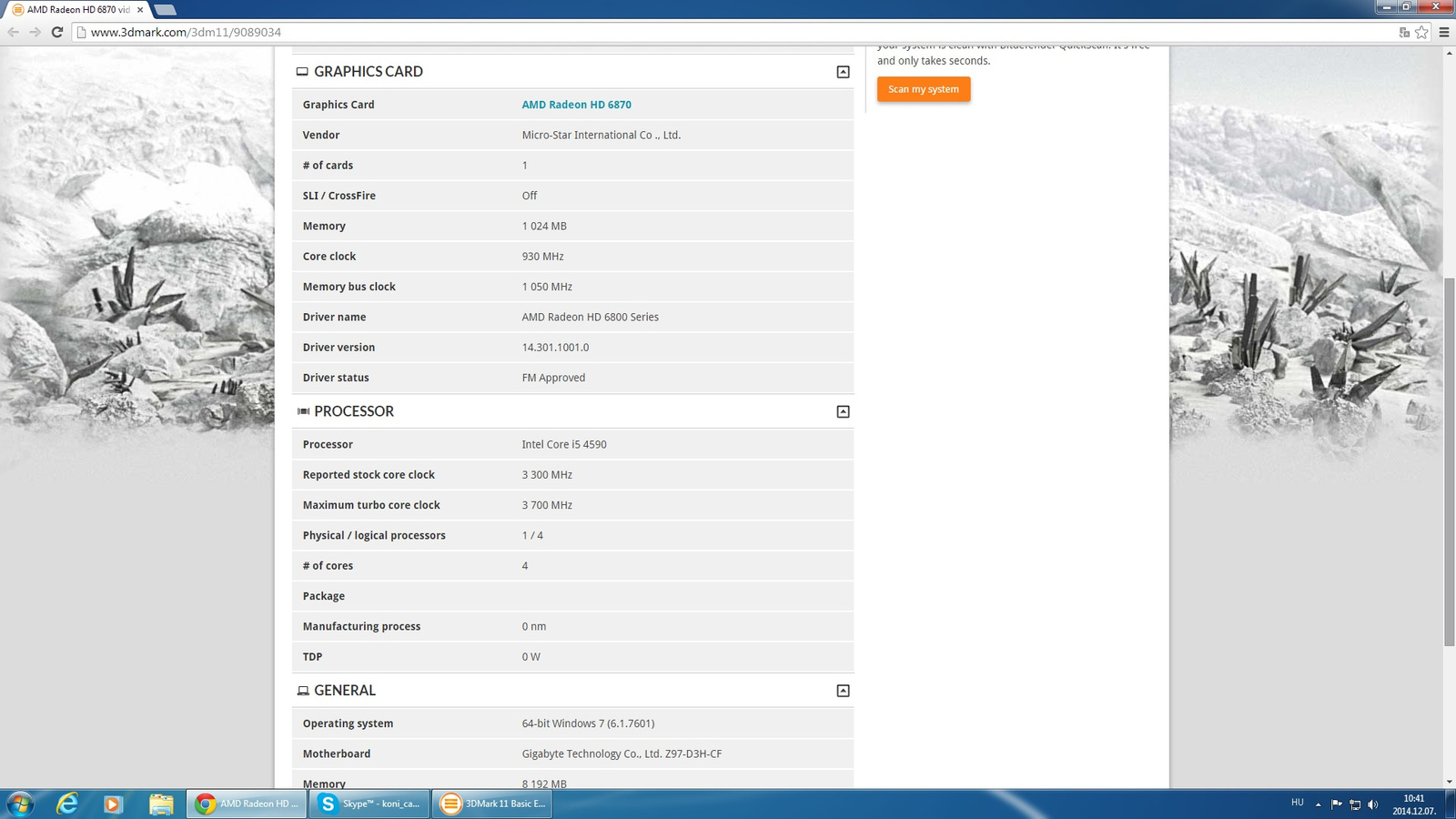
Task: Open Windows Media Player from the taskbar
Action: point(113,804)
